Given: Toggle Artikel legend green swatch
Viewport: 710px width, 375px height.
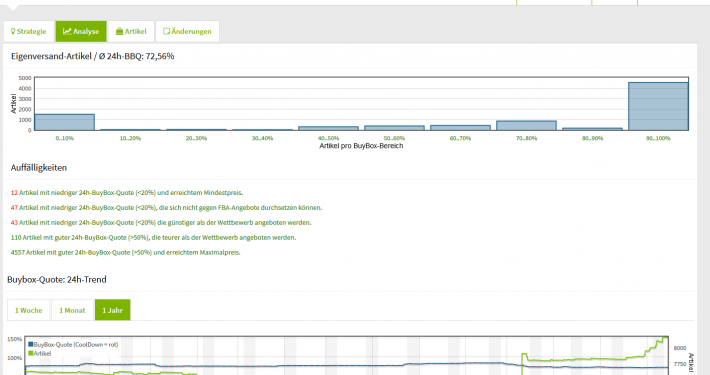Looking at the screenshot, I should (x=31, y=353).
